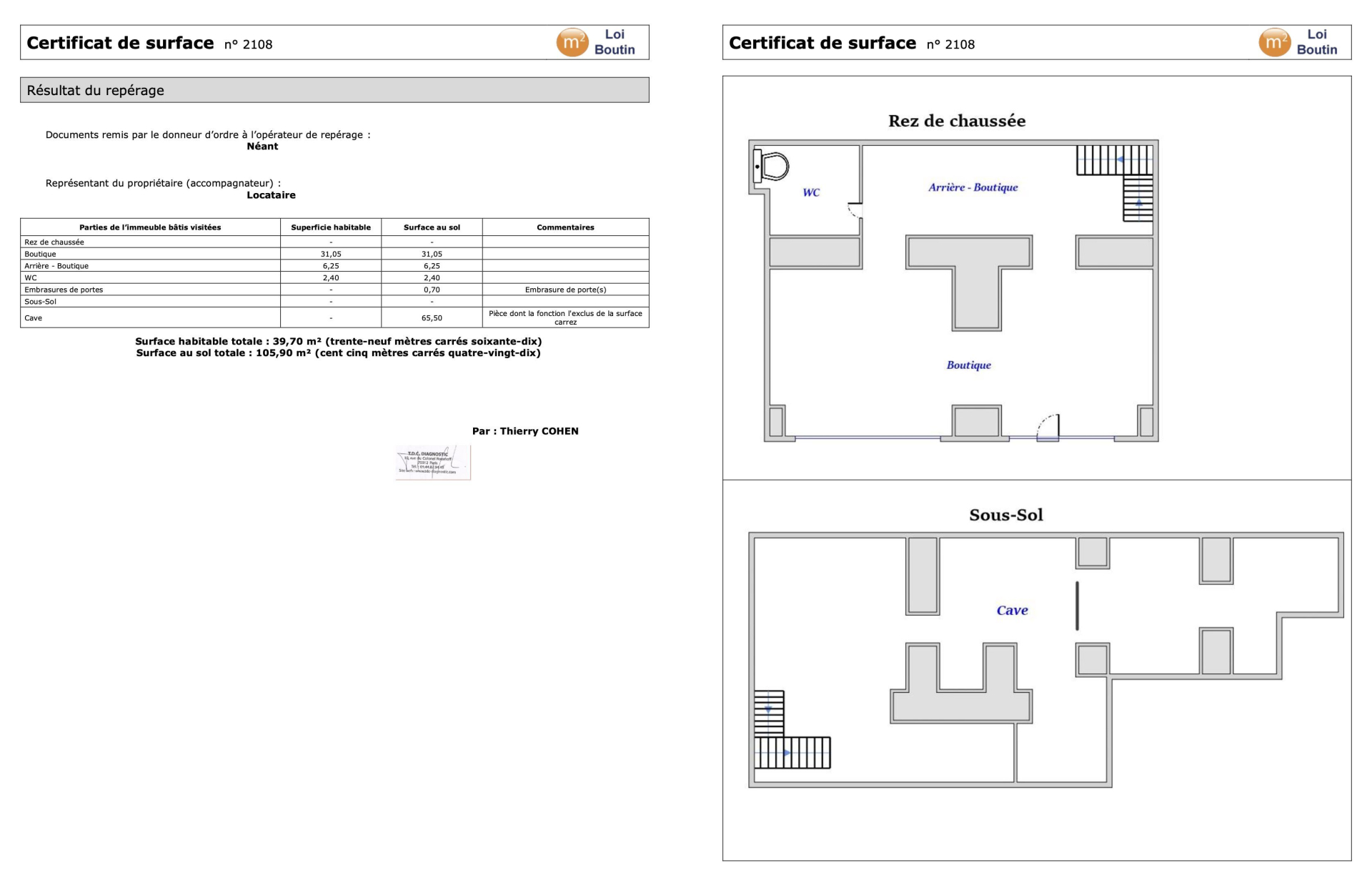
Task: Click the Cave room label
Action: 1012,611
